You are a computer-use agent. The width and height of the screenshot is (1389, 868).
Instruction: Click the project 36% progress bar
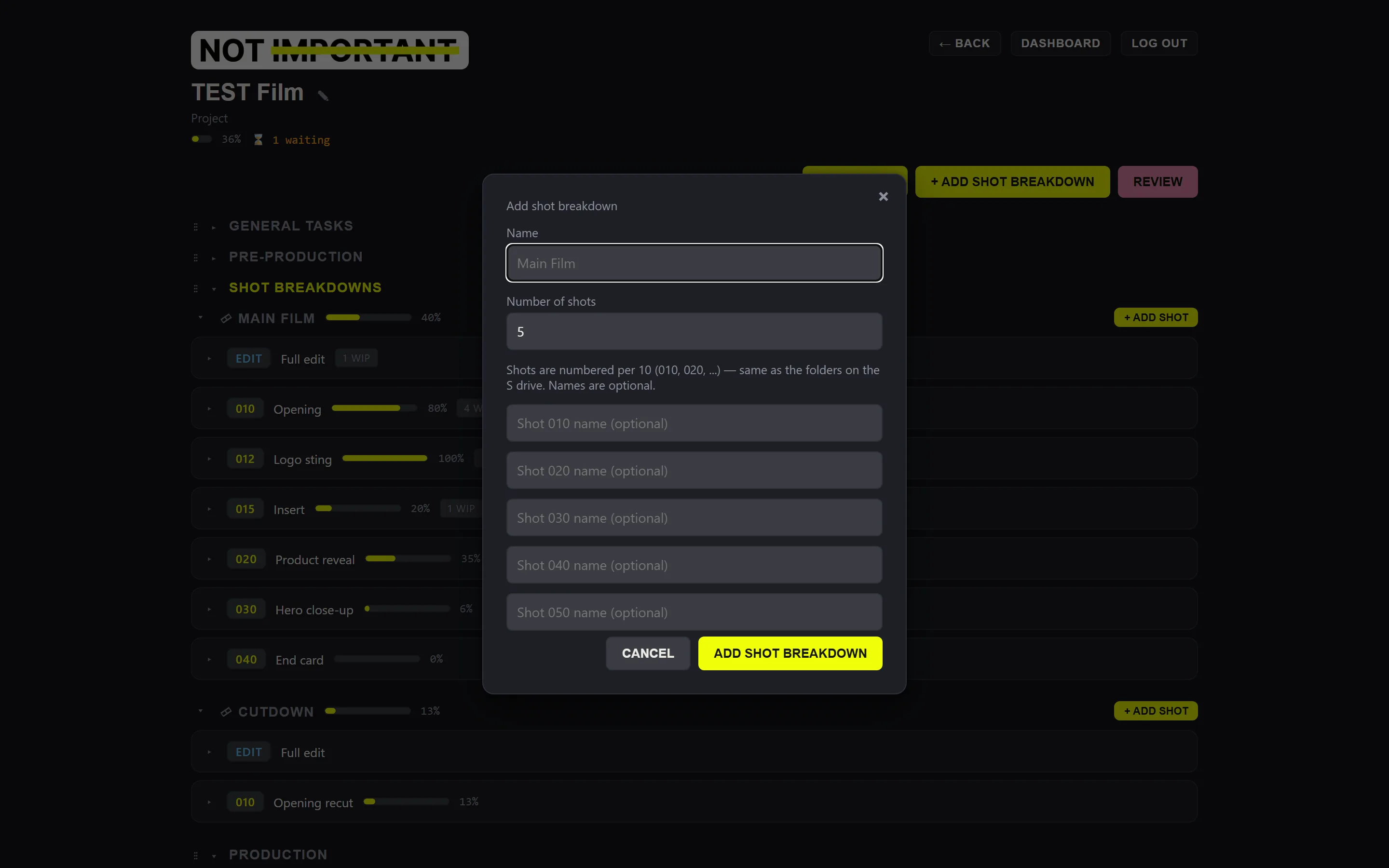[x=202, y=139]
